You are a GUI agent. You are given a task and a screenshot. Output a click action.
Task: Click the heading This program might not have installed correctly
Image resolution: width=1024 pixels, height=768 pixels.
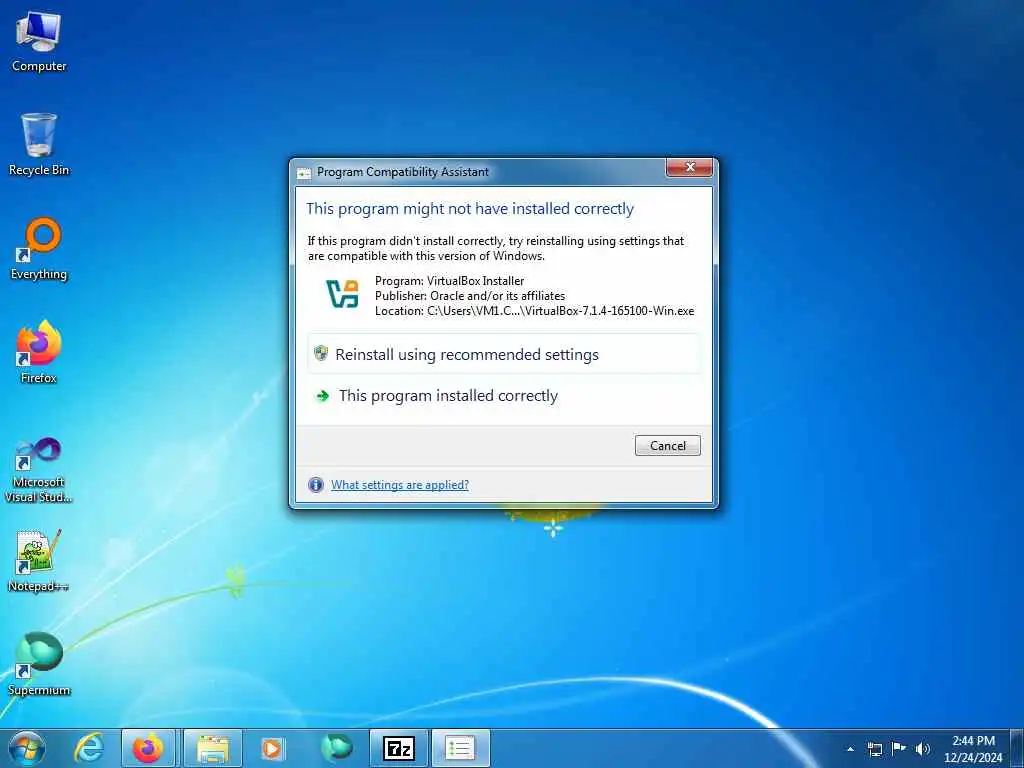(470, 208)
